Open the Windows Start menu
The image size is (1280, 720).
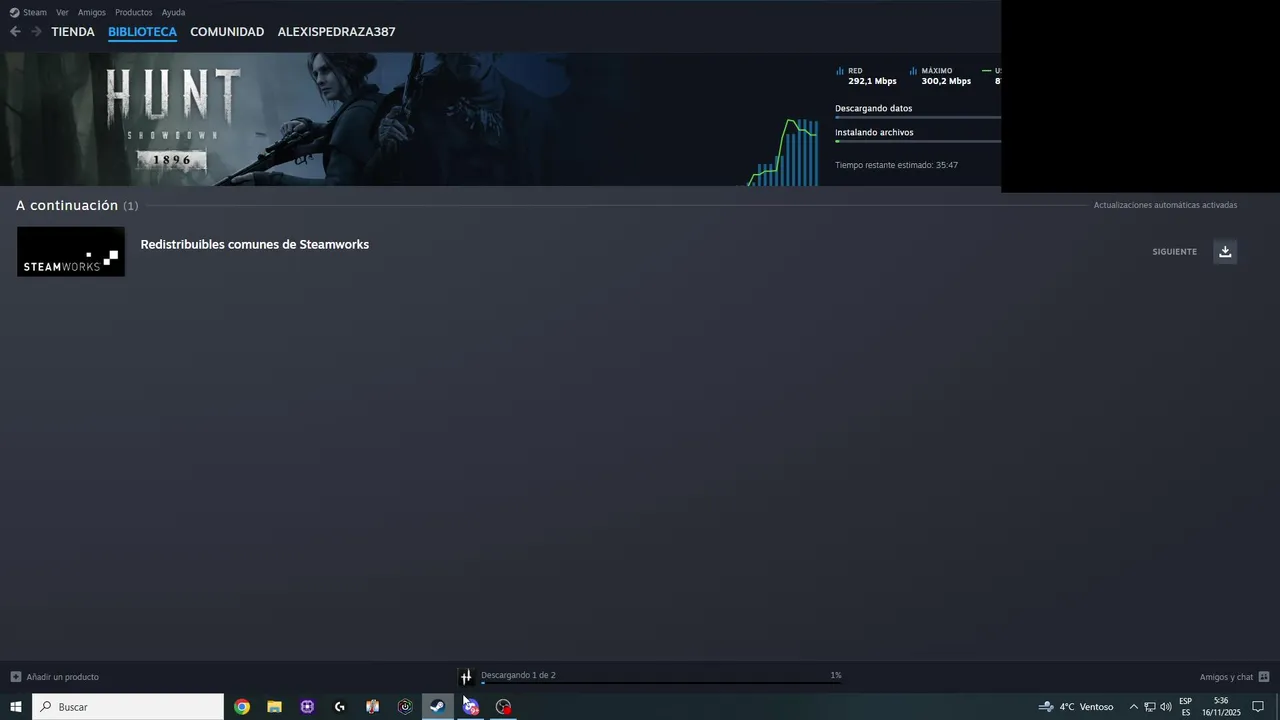point(16,707)
